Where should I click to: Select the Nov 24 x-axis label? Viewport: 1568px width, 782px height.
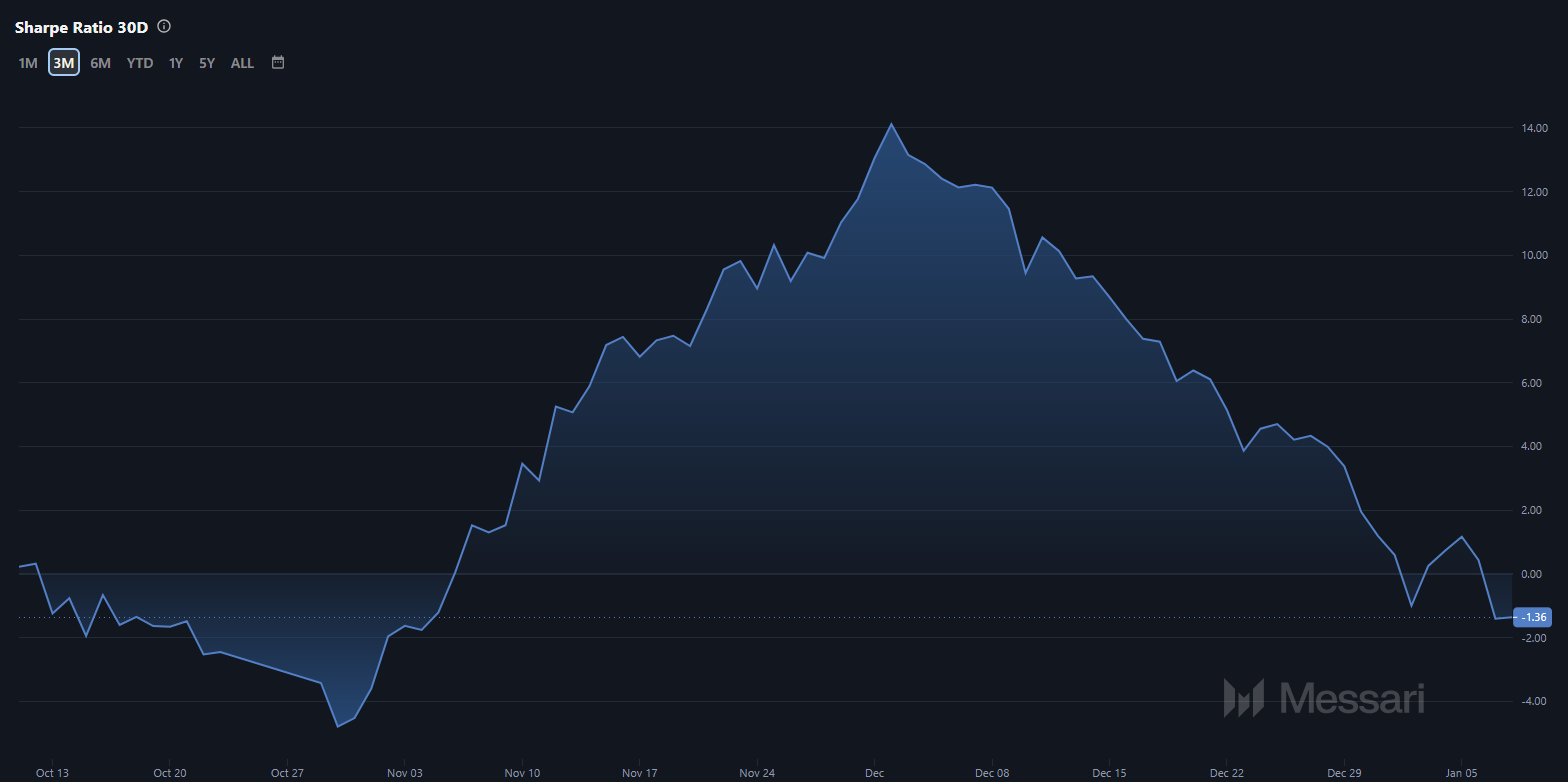757,773
